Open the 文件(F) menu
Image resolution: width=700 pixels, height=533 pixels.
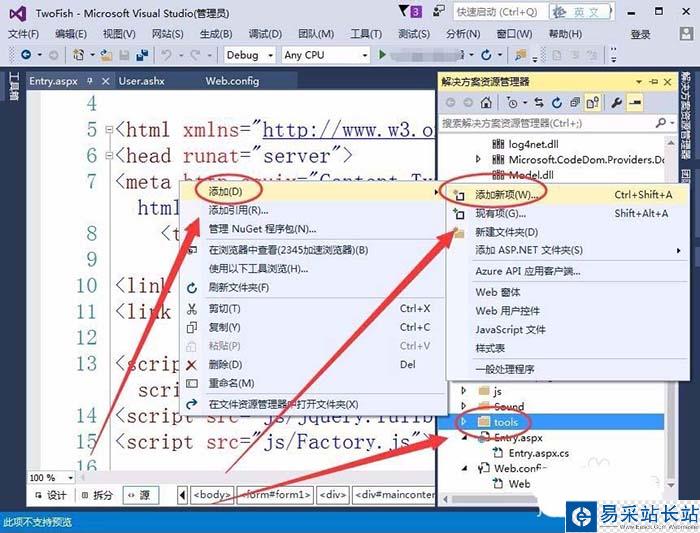point(24,34)
